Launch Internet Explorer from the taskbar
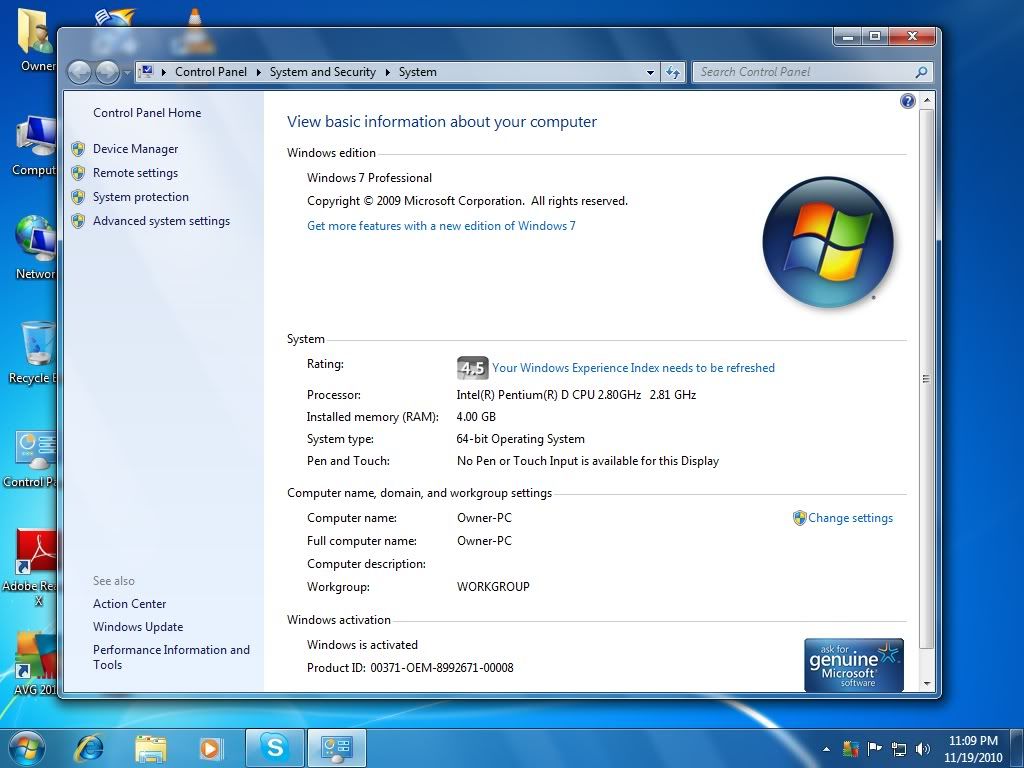This screenshot has width=1024, height=768. (89, 748)
